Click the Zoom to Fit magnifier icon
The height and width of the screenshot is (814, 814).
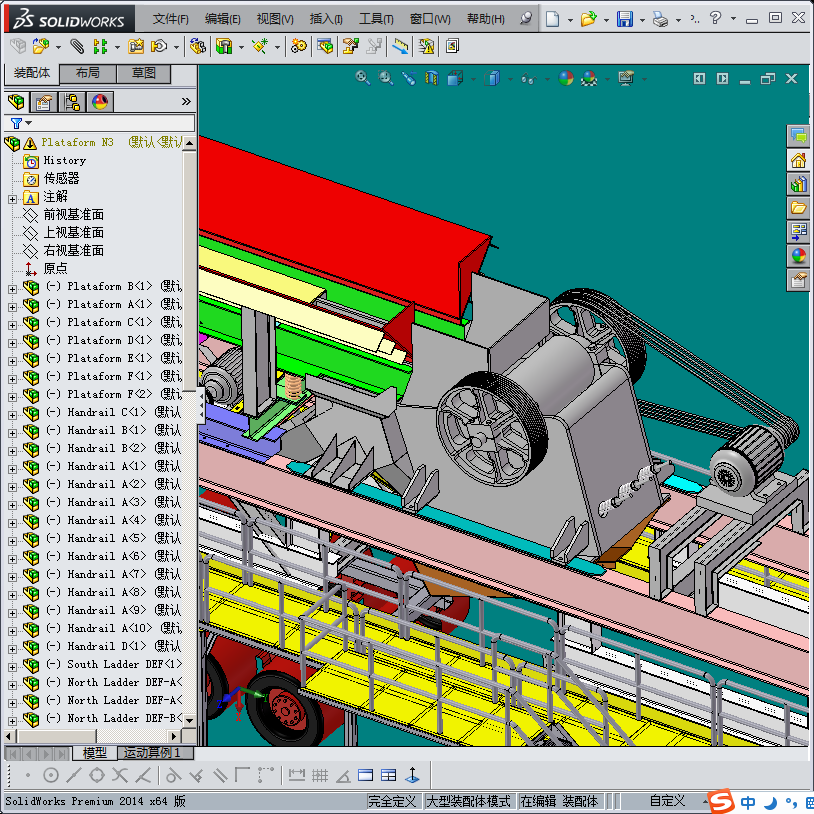(x=363, y=78)
